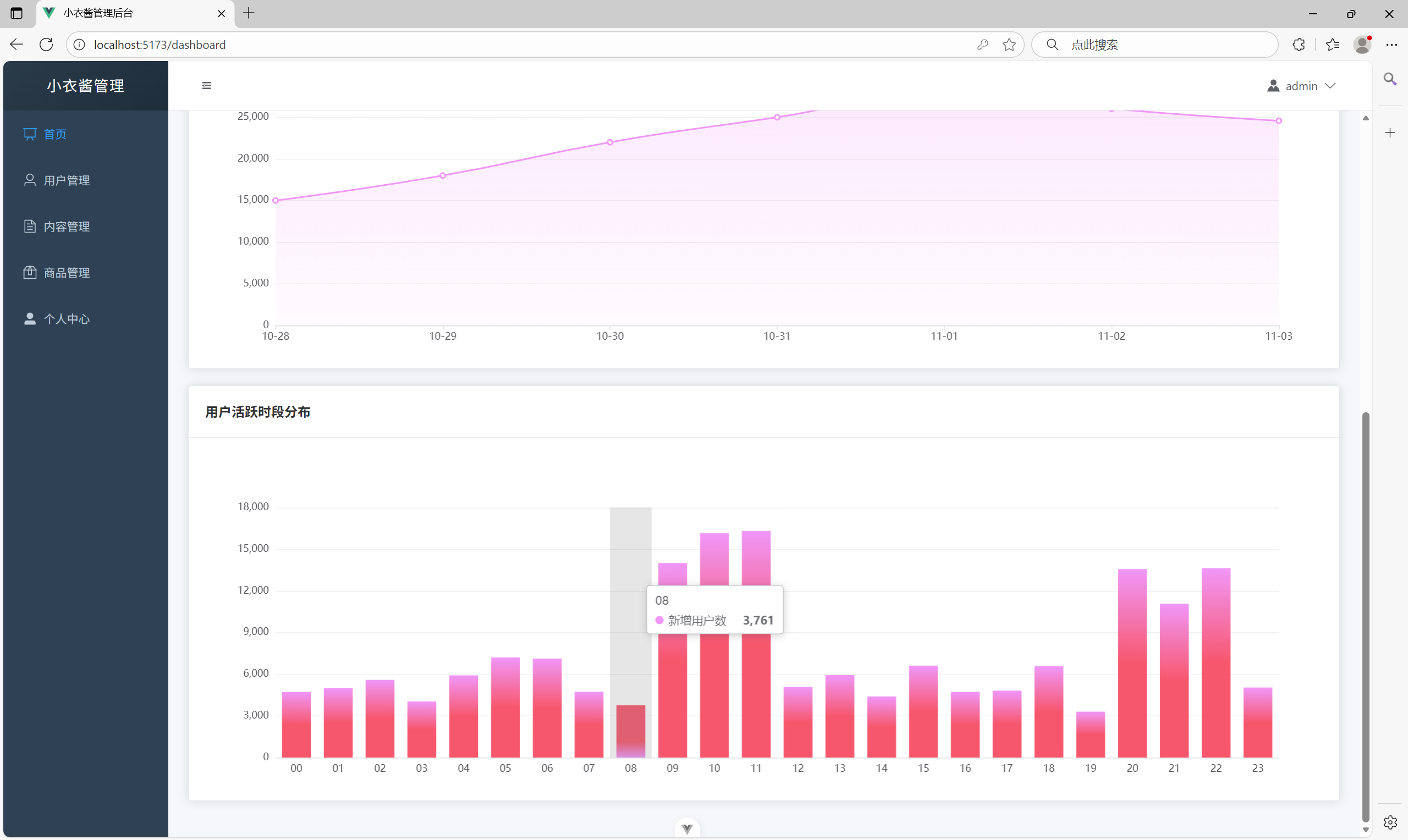Click the 商品管理 box icon
The height and width of the screenshot is (840, 1408).
point(30,272)
